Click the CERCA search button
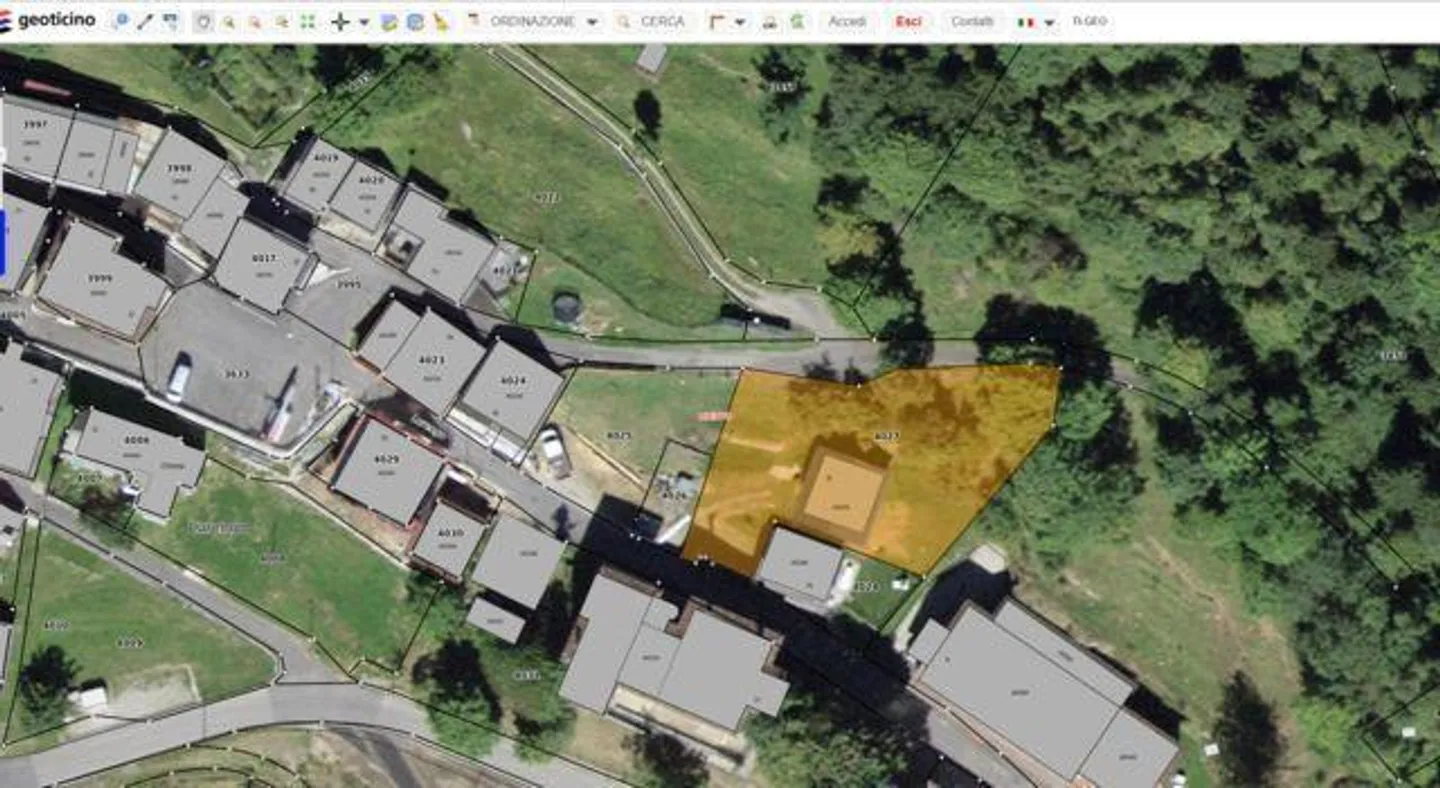Screen dimensions: 1440x788 click(x=652, y=21)
